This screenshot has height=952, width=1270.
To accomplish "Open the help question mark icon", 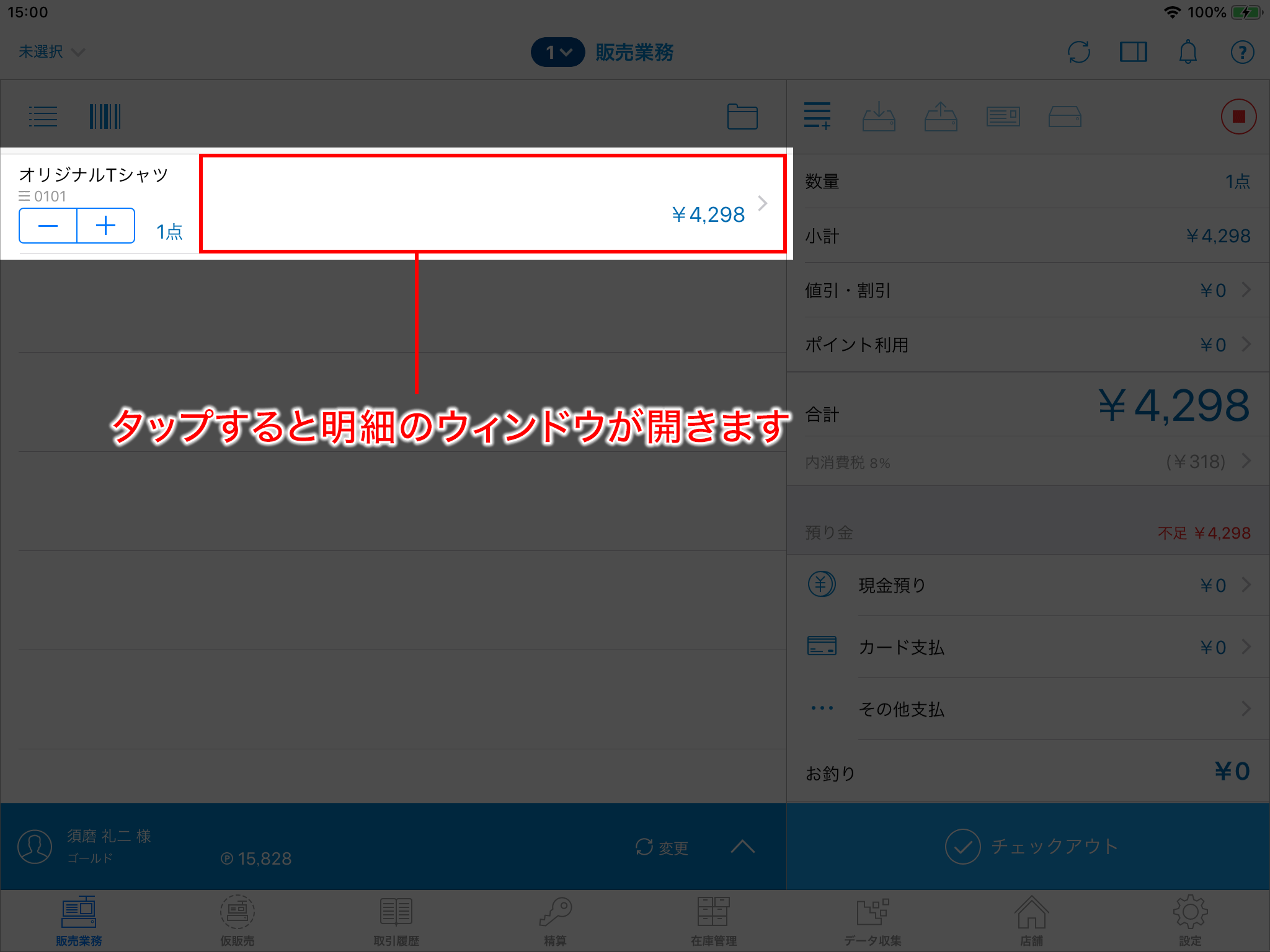I will coord(1242,52).
